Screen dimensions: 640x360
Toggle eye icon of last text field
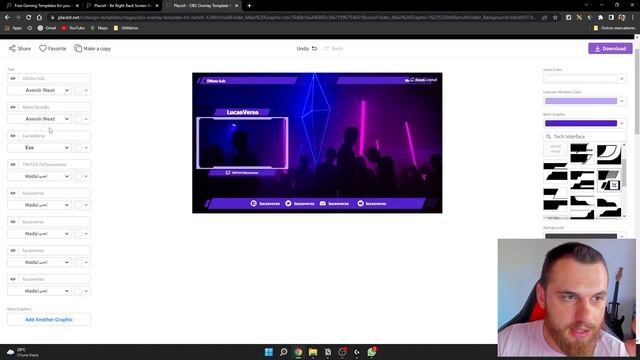13,279
